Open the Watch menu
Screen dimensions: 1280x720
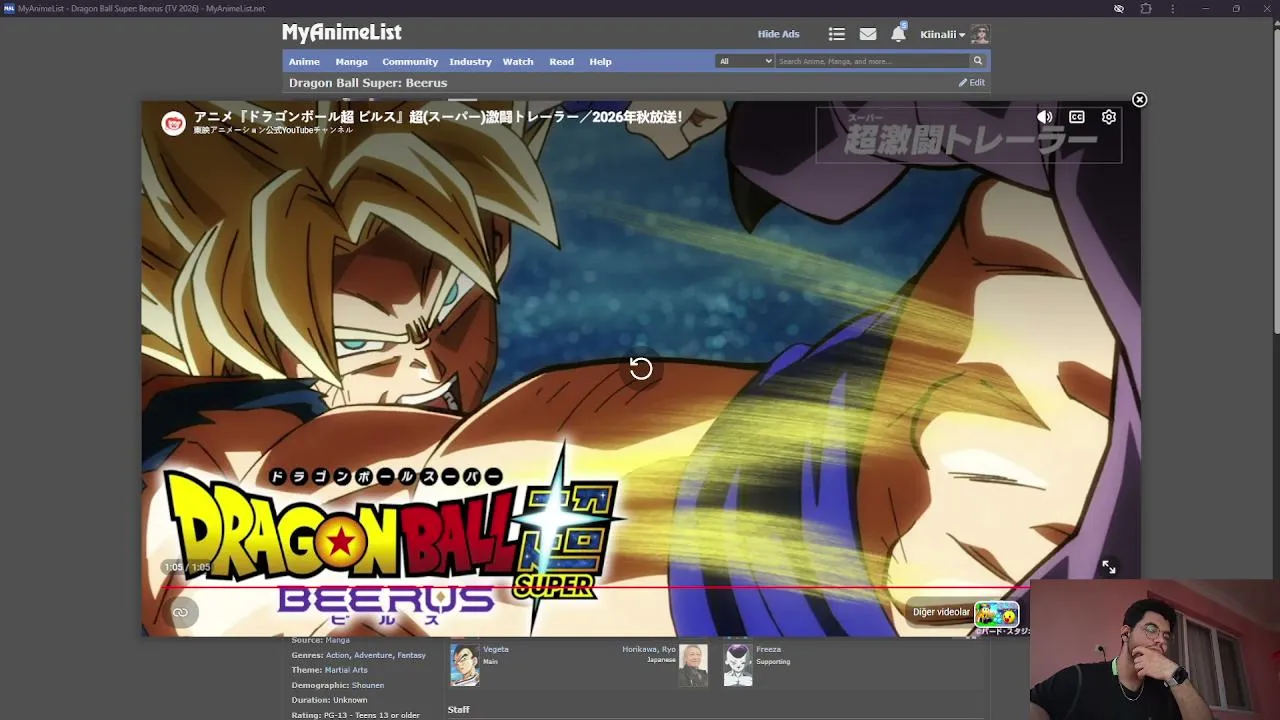coord(518,62)
